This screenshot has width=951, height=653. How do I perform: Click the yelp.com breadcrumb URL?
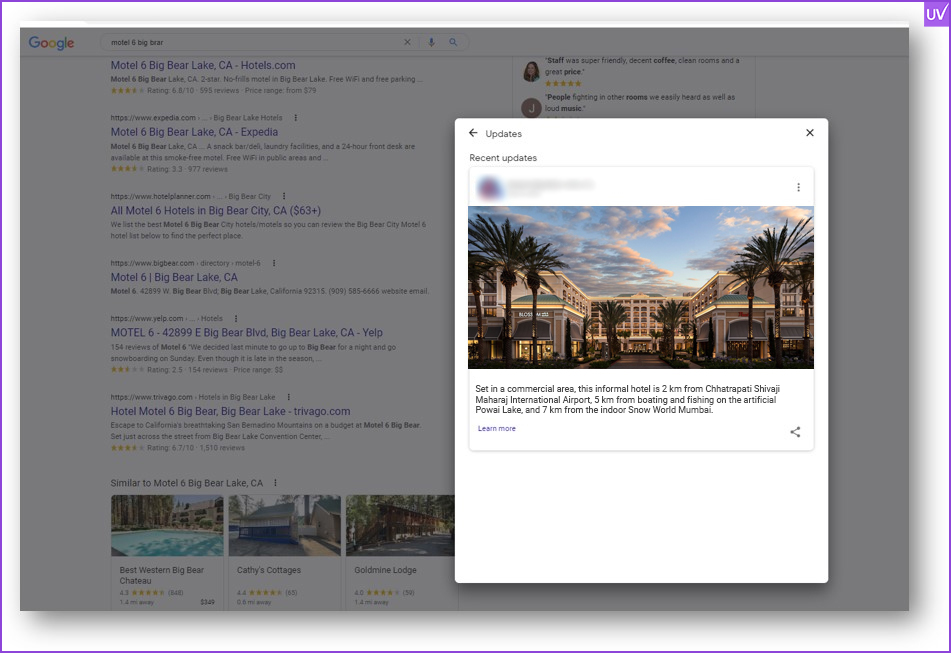[167, 318]
